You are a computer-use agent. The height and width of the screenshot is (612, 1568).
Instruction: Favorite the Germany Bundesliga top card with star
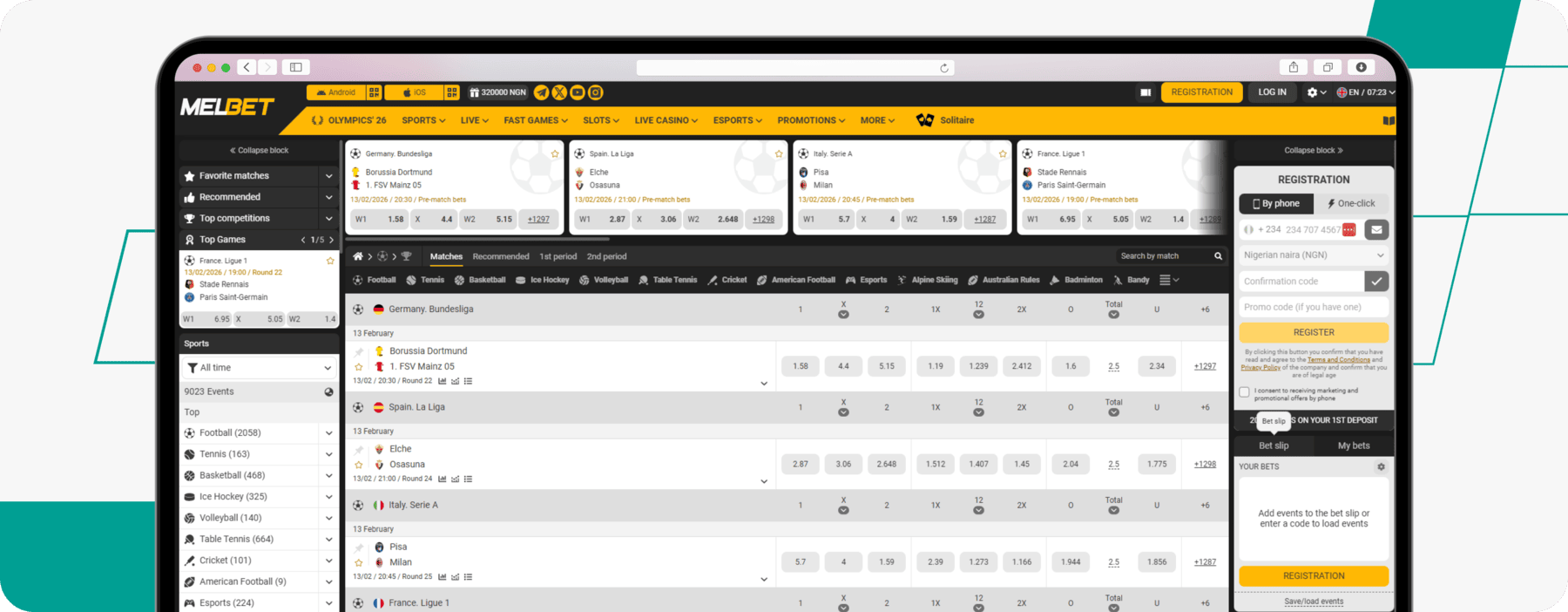coord(555,153)
